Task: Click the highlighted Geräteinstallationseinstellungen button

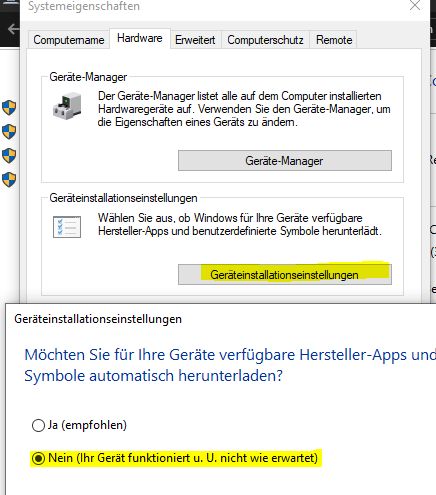Action: 285,275
